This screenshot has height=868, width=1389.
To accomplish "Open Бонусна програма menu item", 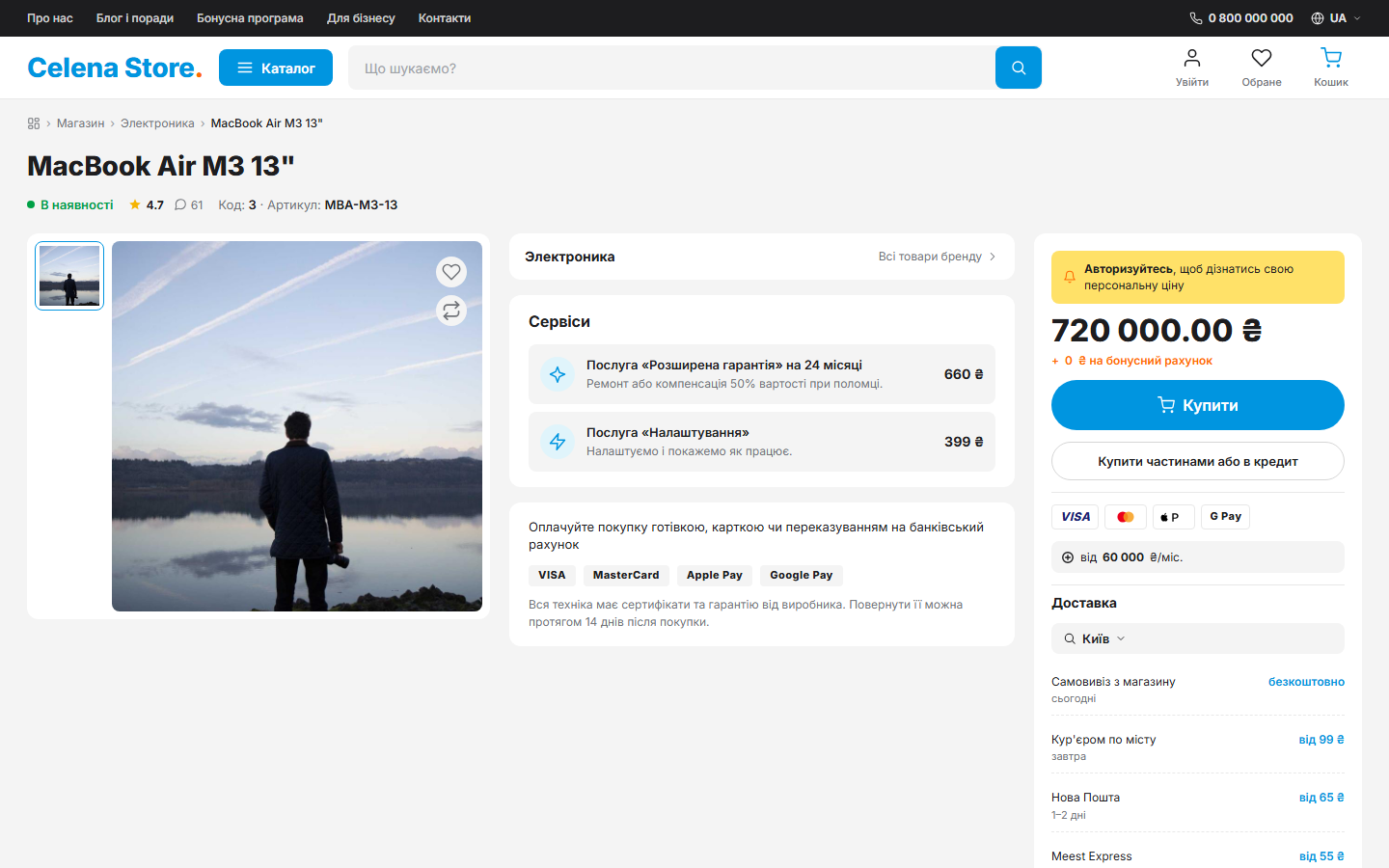I will click(x=250, y=18).
